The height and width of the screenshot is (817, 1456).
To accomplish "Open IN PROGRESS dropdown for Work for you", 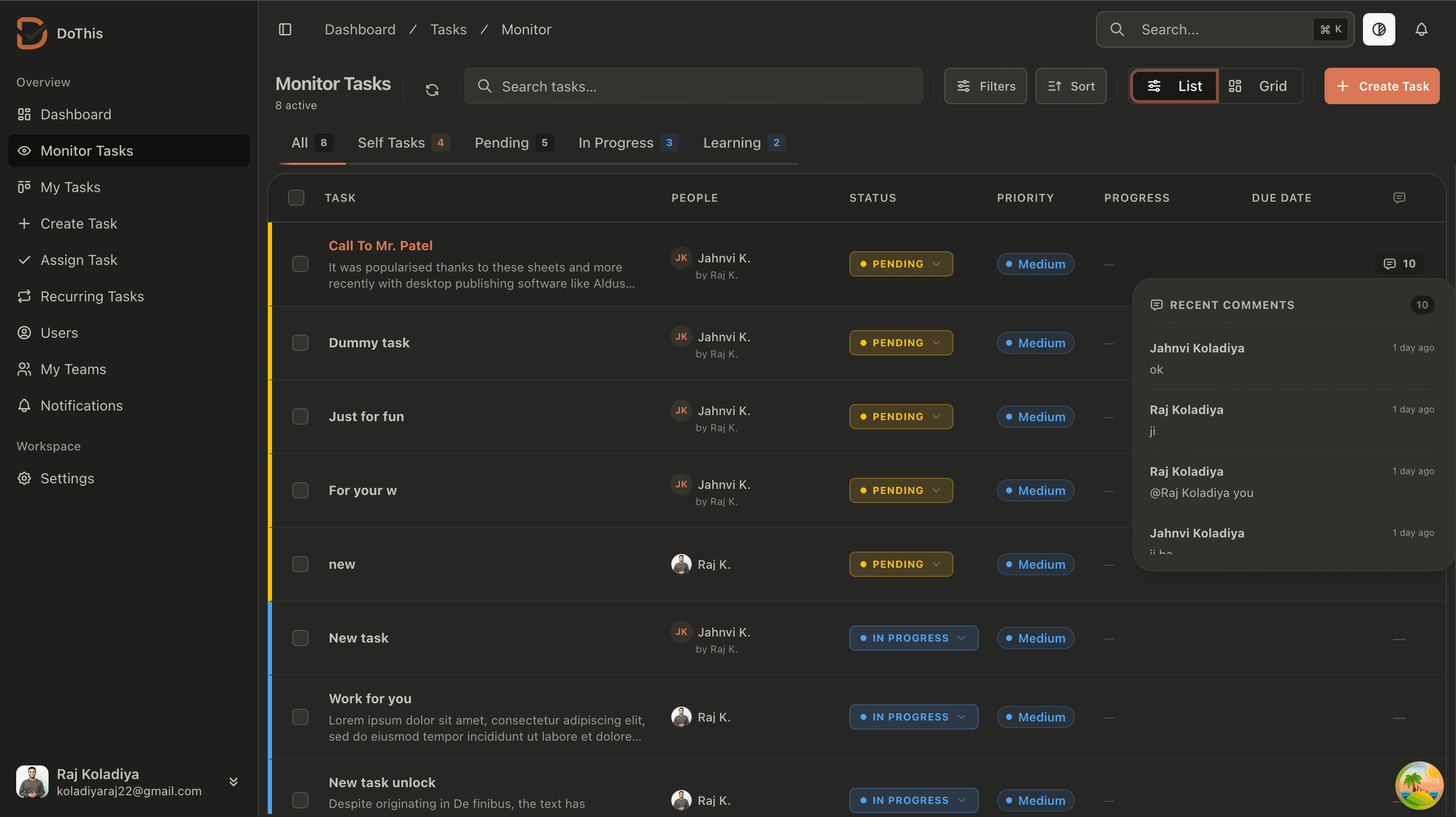I will click(914, 717).
